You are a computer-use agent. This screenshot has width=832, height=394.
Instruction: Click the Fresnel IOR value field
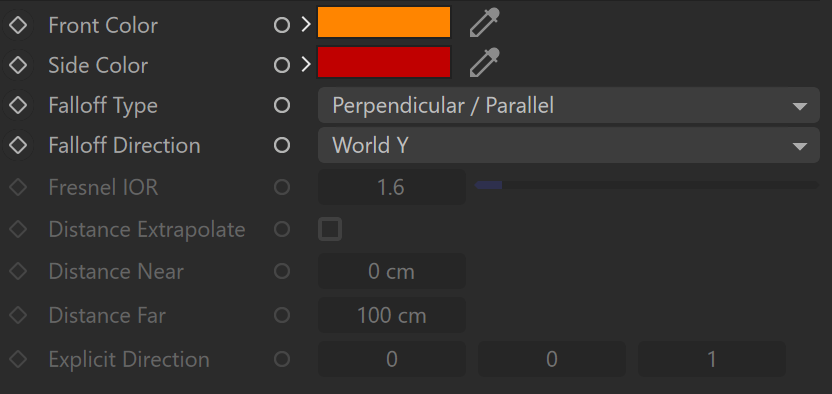click(392, 187)
